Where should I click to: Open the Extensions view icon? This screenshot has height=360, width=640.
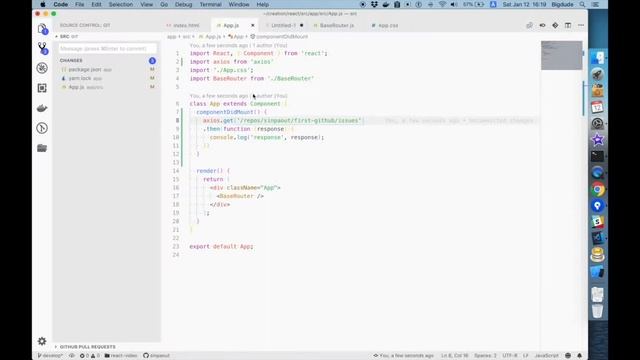point(42,88)
